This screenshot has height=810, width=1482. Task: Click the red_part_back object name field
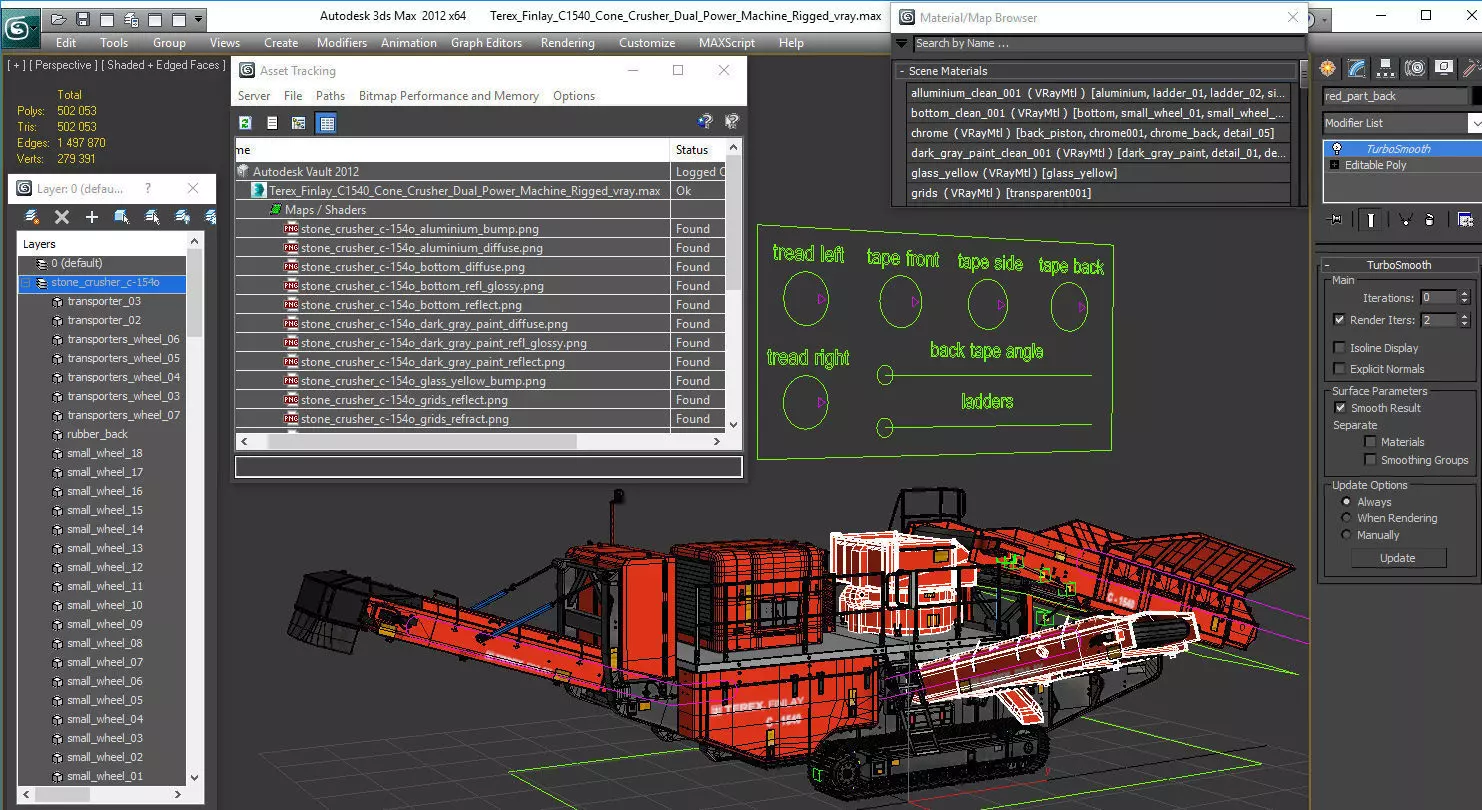[1396, 96]
